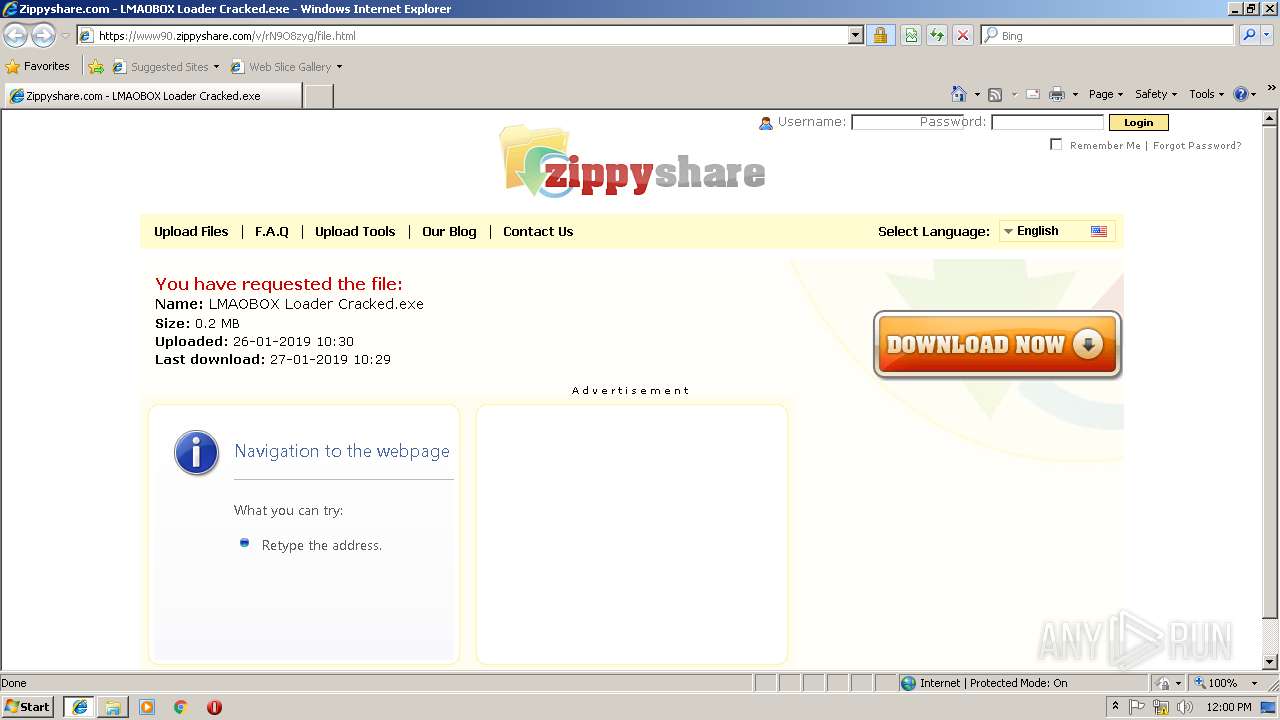Image resolution: width=1280 pixels, height=720 pixels.
Task: Expand command bar overflow chevron
Action: click(x=1272, y=89)
